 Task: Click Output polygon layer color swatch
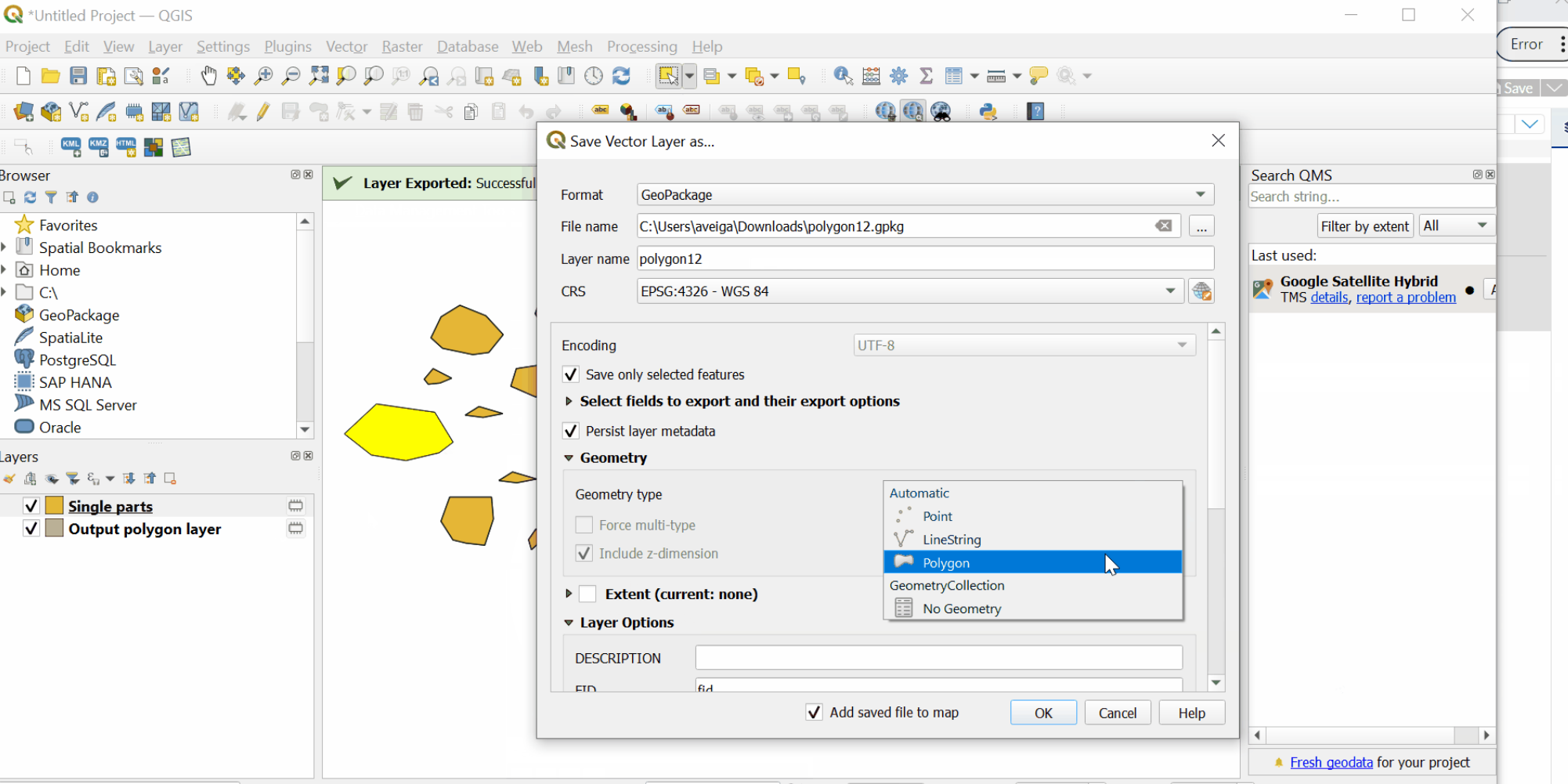point(54,529)
